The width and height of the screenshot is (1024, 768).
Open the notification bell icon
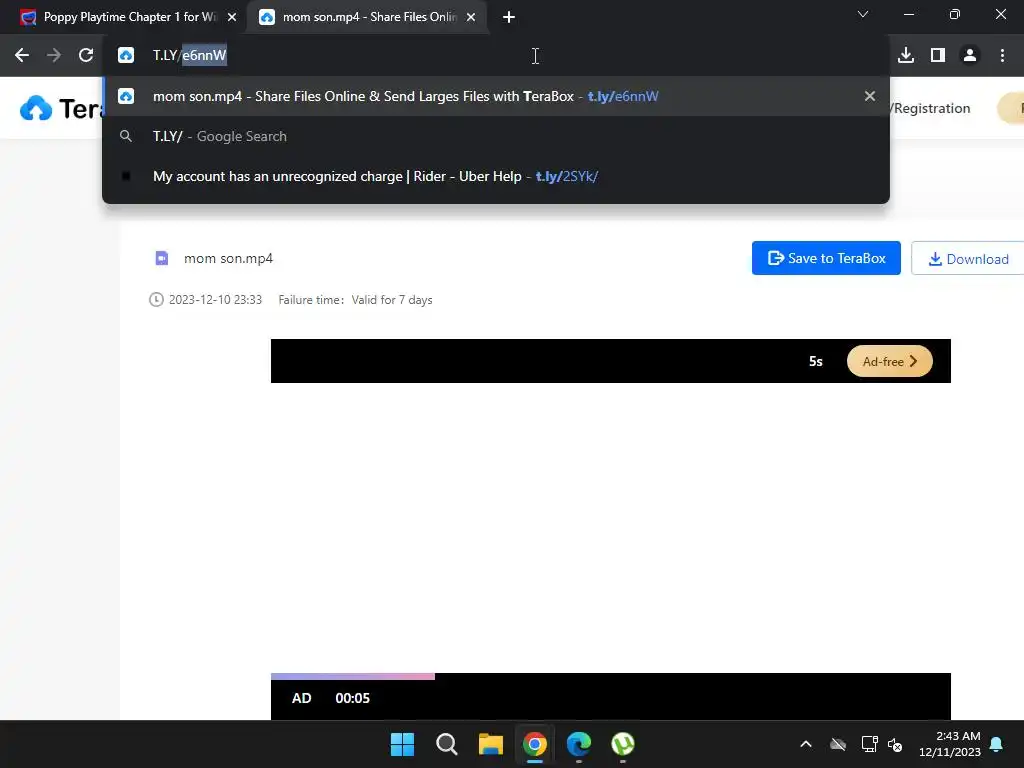pos(997,744)
